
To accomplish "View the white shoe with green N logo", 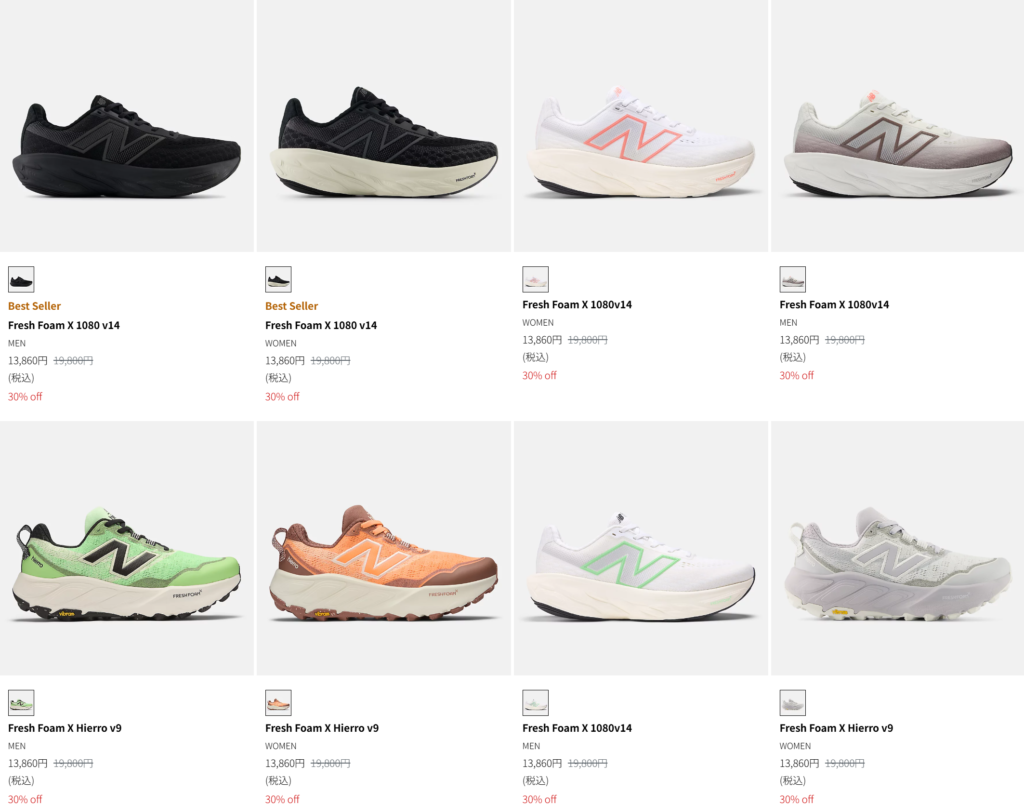I will coord(641,548).
